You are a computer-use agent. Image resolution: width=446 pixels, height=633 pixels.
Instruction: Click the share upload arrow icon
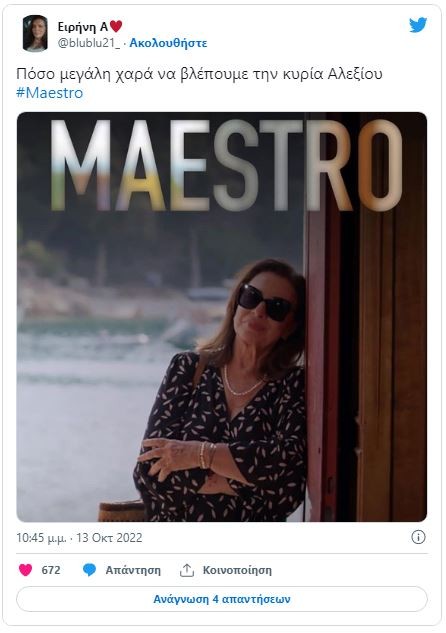tap(186, 570)
